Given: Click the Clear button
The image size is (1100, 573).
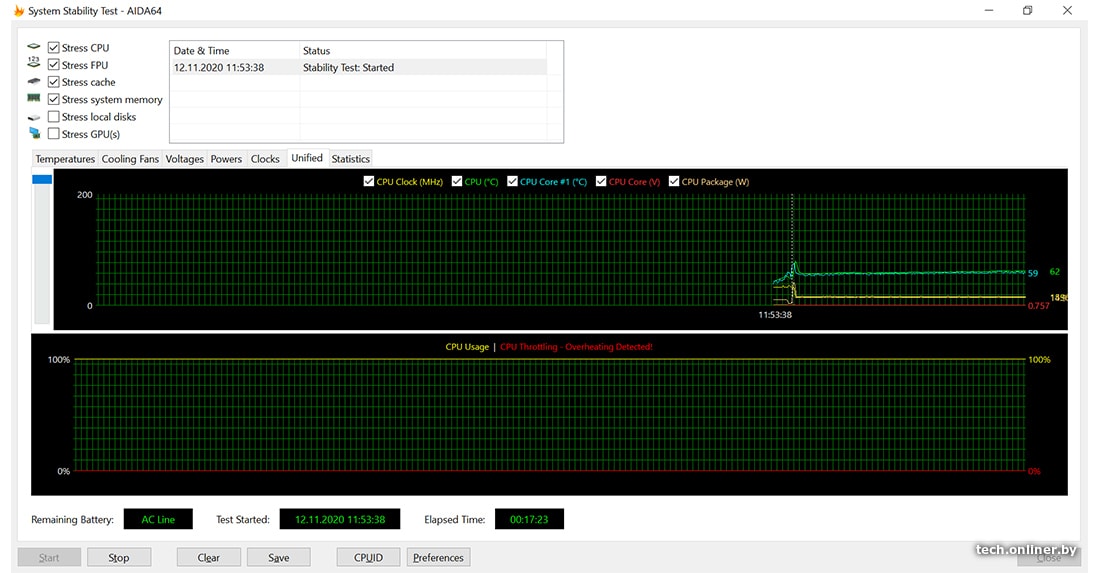Looking at the screenshot, I should (x=208, y=558).
